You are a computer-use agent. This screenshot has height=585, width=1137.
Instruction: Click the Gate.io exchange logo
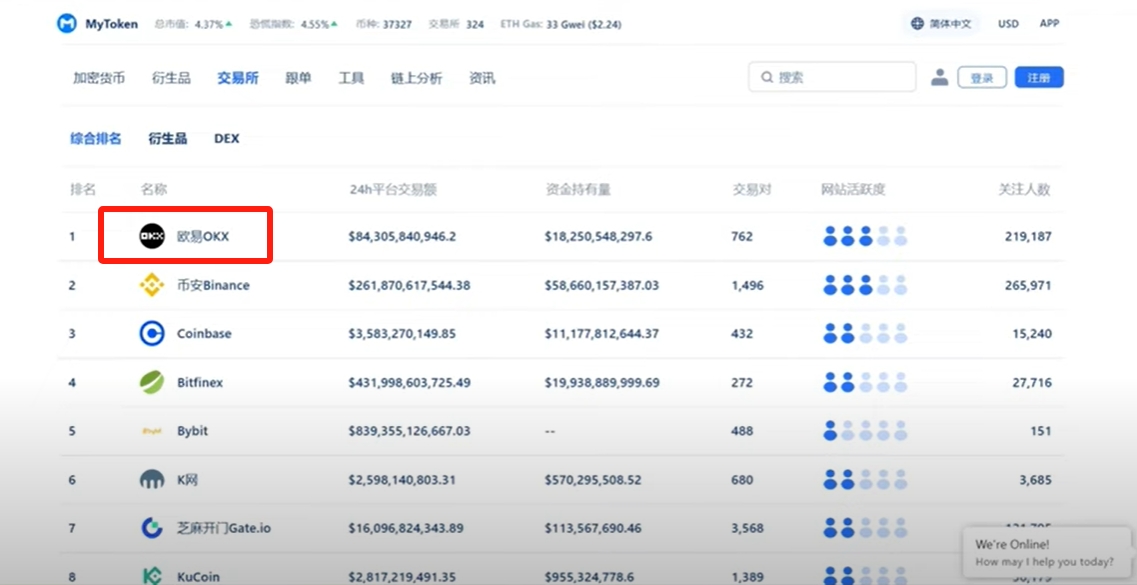152,528
